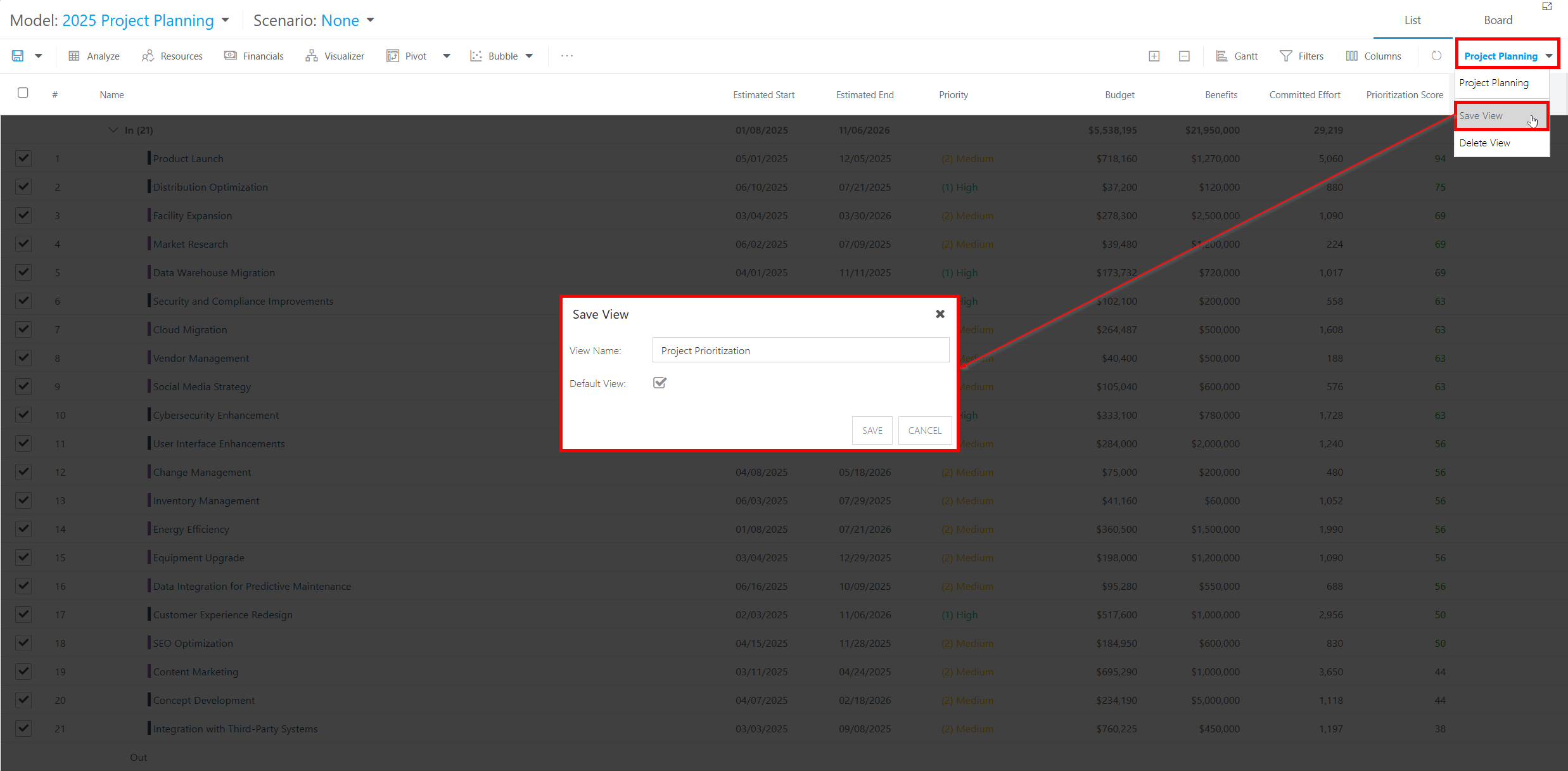Viewport: 1568px width, 771px height.
Task: Choose Save View from the menu
Action: pyautogui.click(x=1501, y=116)
